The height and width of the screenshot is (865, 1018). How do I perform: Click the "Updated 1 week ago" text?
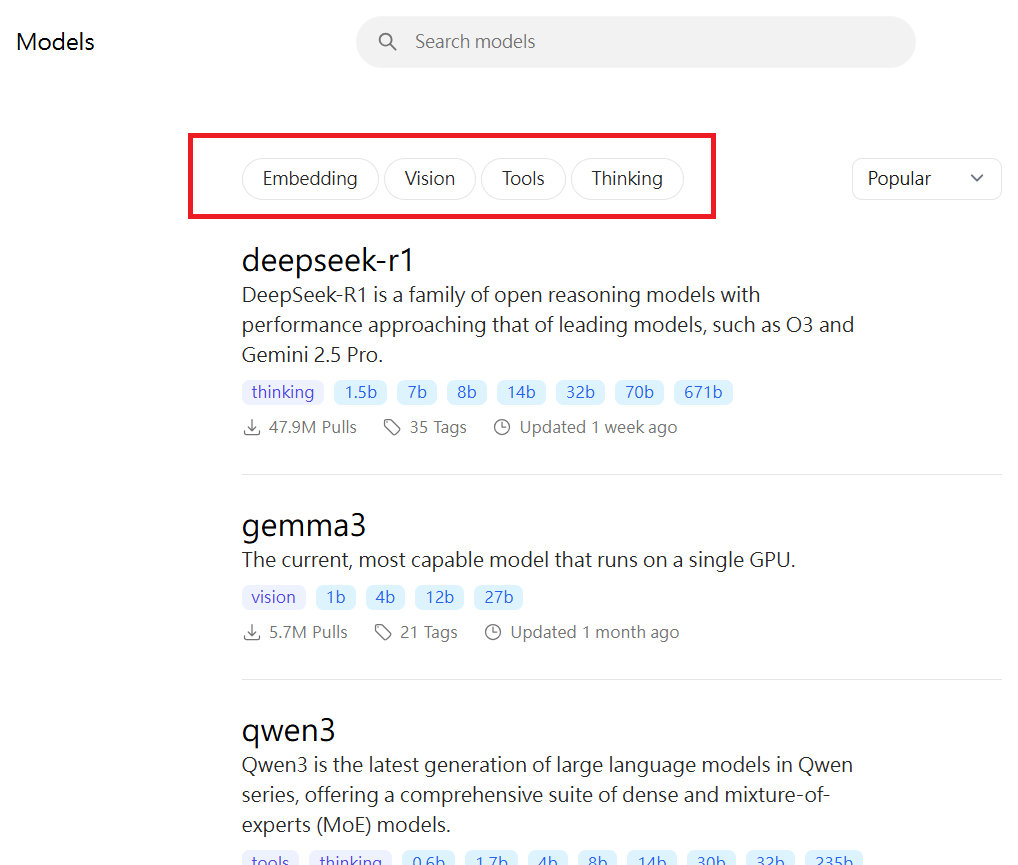coord(599,427)
